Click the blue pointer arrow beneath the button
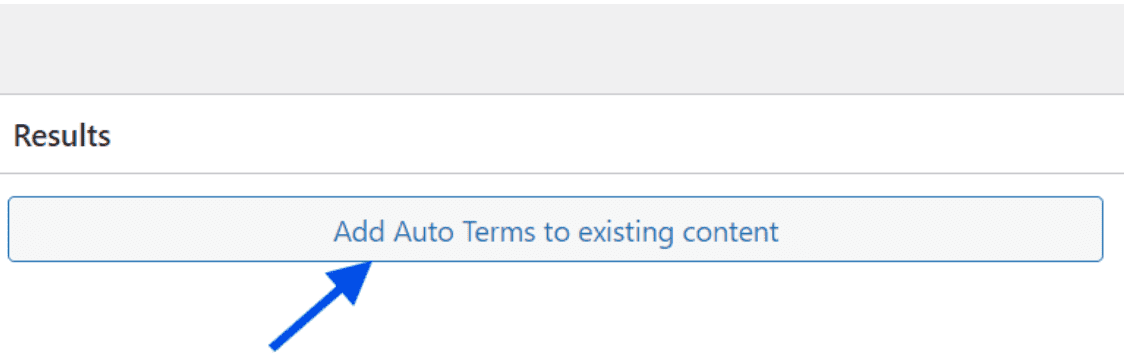Screen dimensions: 1128x360 pos(320,306)
